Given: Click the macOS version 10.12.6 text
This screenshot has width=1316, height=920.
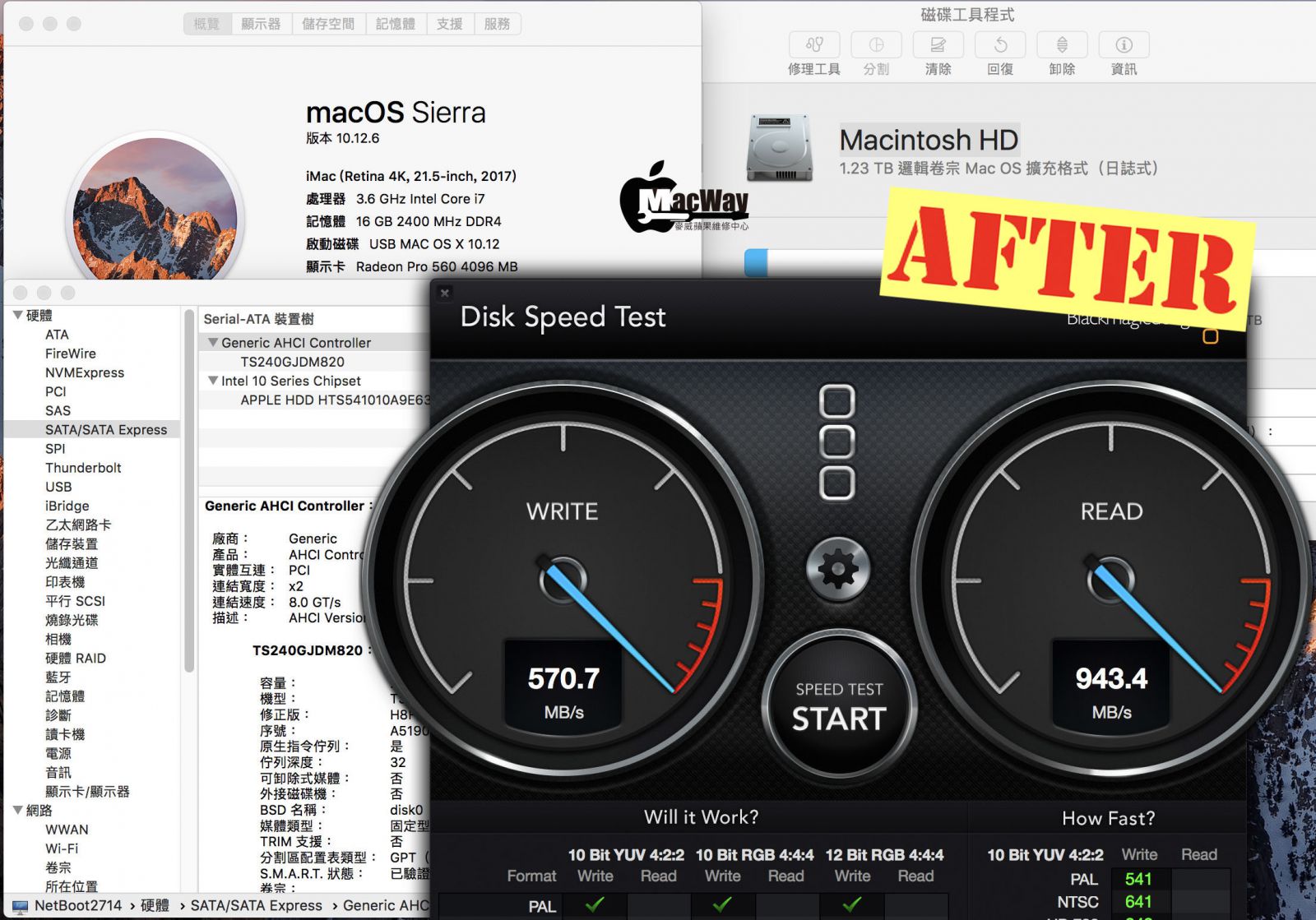Looking at the screenshot, I should click(x=342, y=138).
